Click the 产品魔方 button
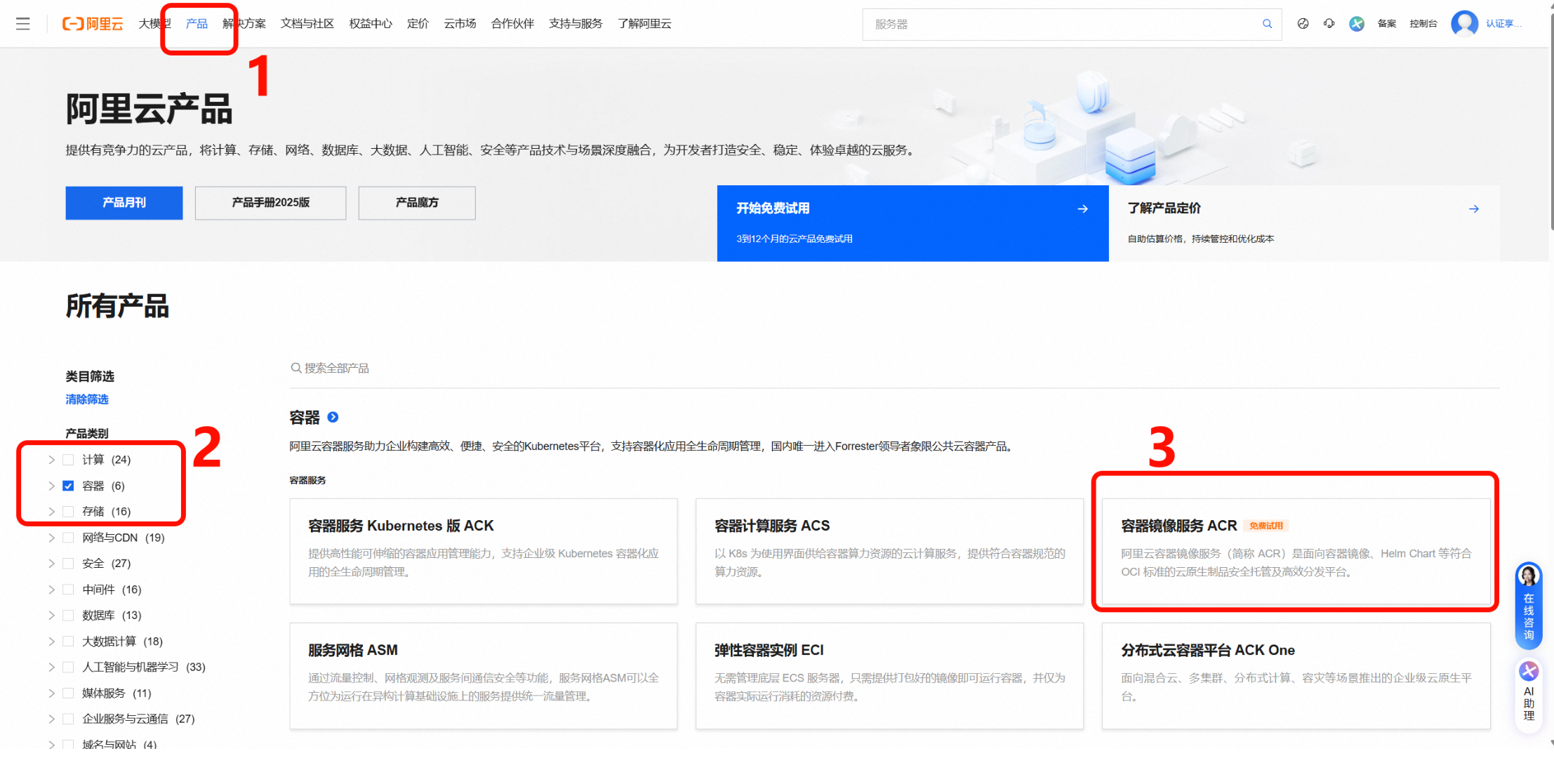Image resolution: width=1554 pixels, height=784 pixels. click(x=417, y=203)
